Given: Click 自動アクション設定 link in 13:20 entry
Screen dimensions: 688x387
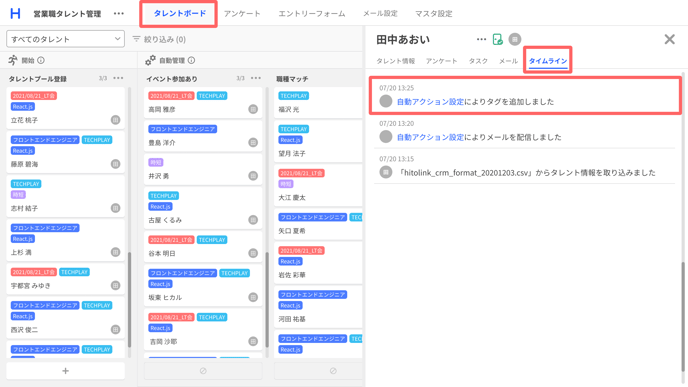Looking at the screenshot, I should [430, 137].
